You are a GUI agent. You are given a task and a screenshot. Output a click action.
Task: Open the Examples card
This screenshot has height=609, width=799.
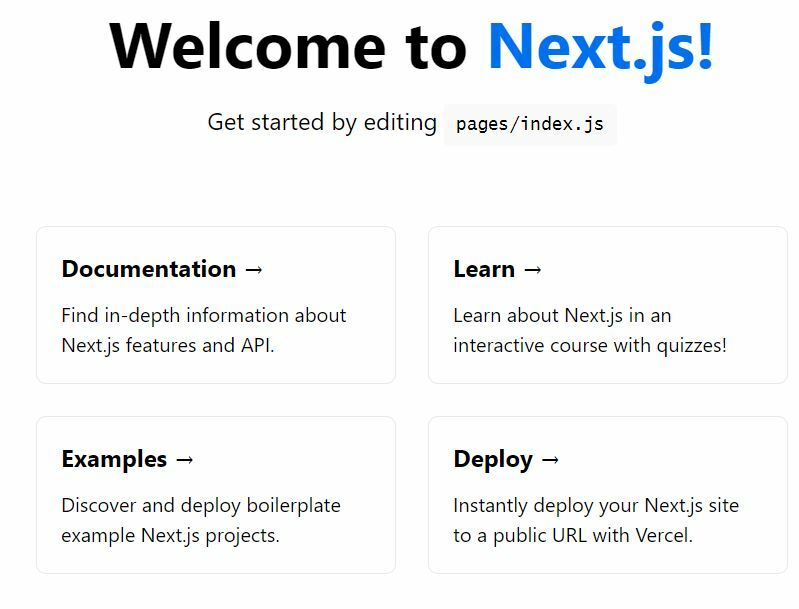coord(216,495)
